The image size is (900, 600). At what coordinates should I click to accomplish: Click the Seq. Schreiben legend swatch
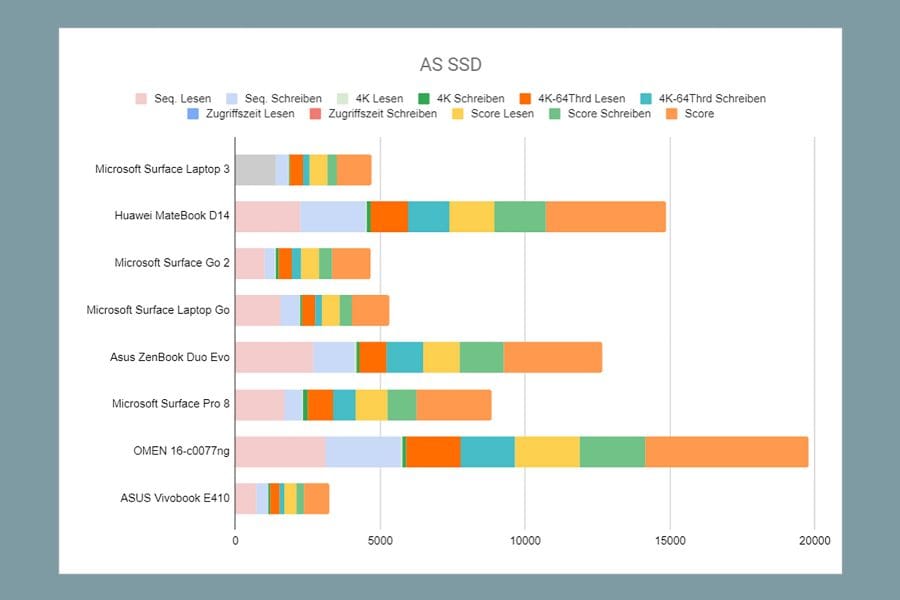coord(232,99)
